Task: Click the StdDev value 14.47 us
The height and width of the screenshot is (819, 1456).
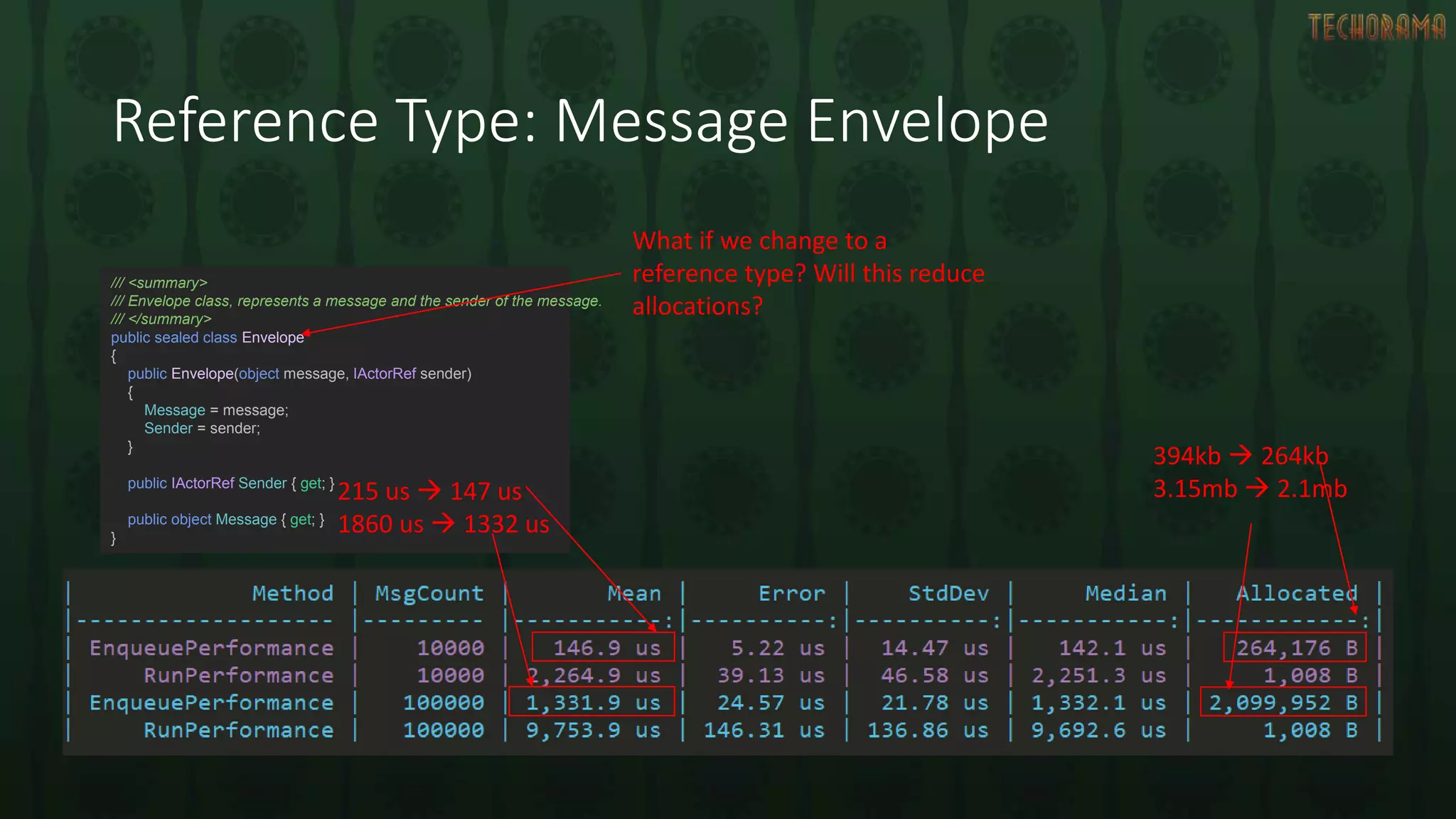Action: pos(935,648)
